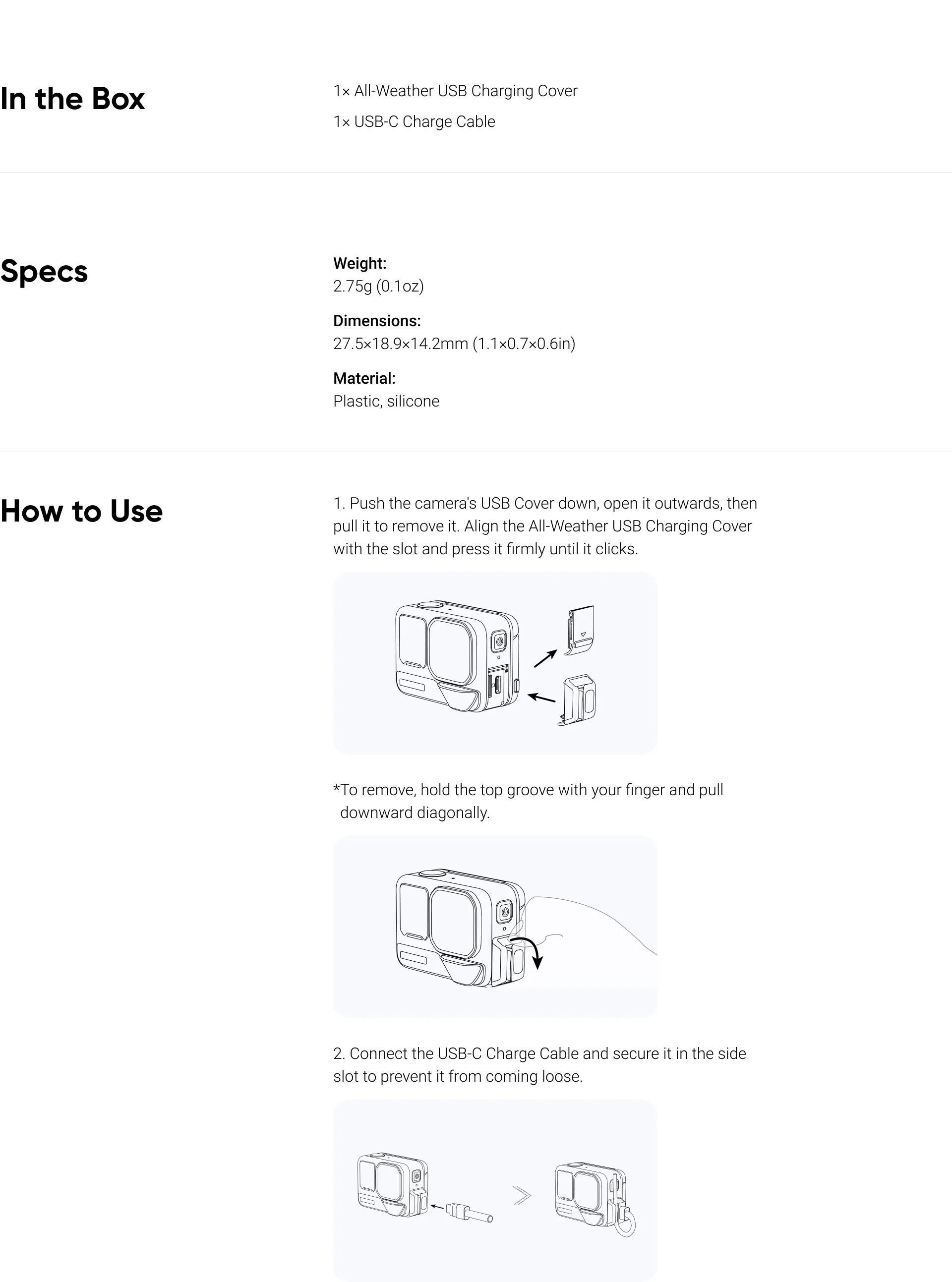Click the step 2 'Connect the USB-C Charge Cable' text
Image resolution: width=952 pixels, height=1282 pixels.
point(539,1065)
